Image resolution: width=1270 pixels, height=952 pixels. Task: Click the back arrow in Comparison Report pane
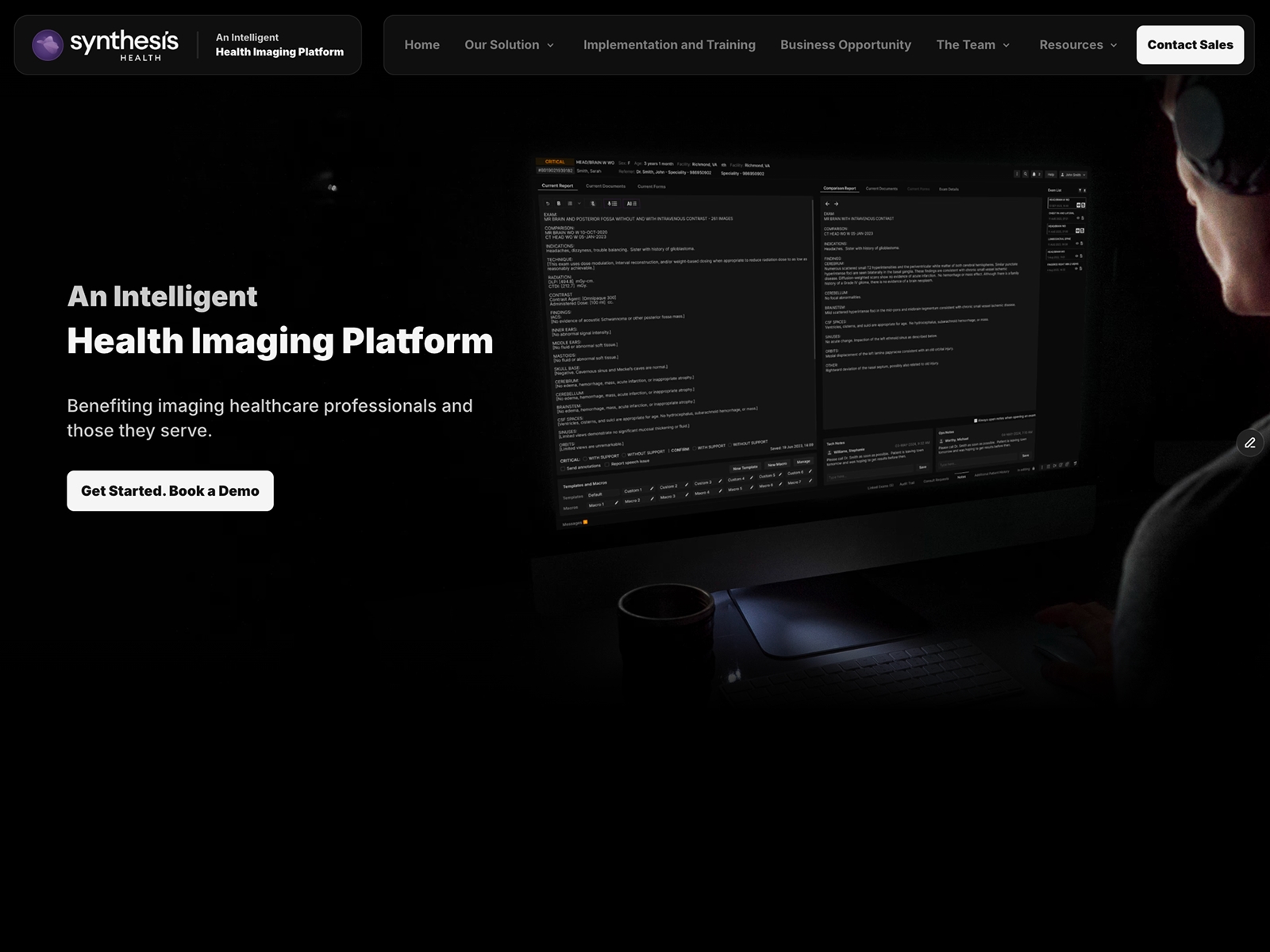pyautogui.click(x=827, y=204)
